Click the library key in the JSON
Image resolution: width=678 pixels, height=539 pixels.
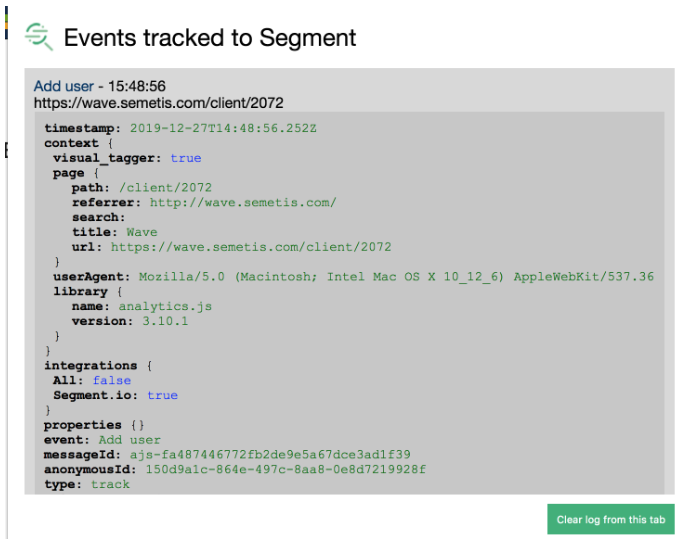point(80,291)
